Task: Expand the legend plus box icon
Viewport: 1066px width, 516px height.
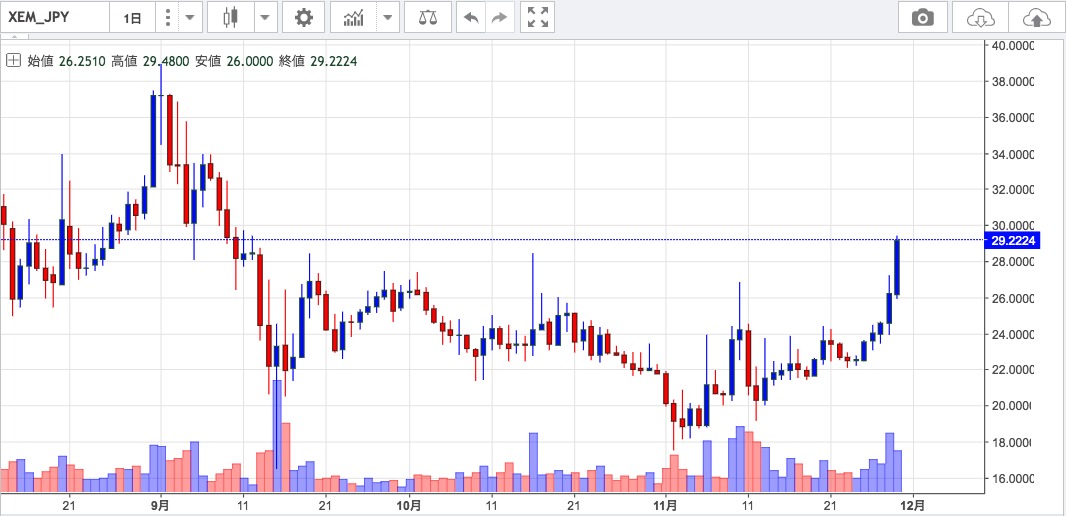Action: point(13,61)
